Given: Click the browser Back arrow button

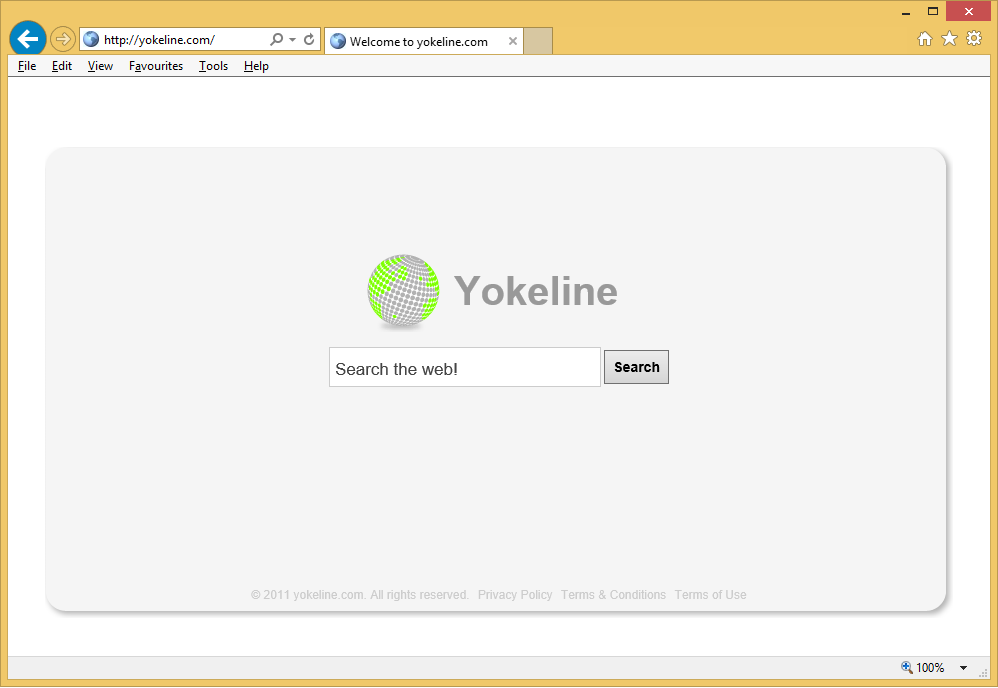Looking at the screenshot, I should point(27,39).
